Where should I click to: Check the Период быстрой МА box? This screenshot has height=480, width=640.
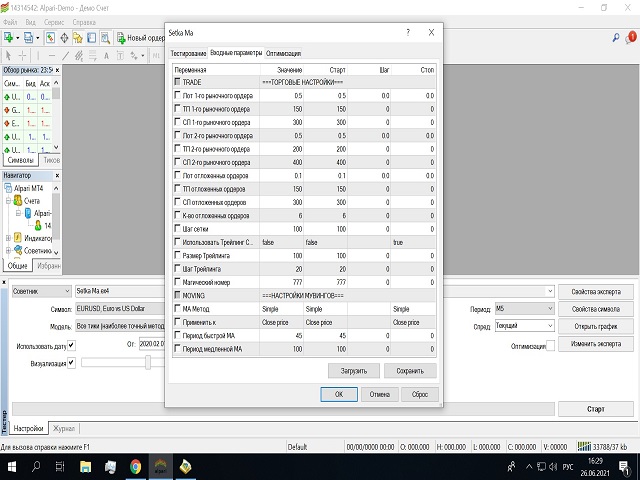[177, 335]
